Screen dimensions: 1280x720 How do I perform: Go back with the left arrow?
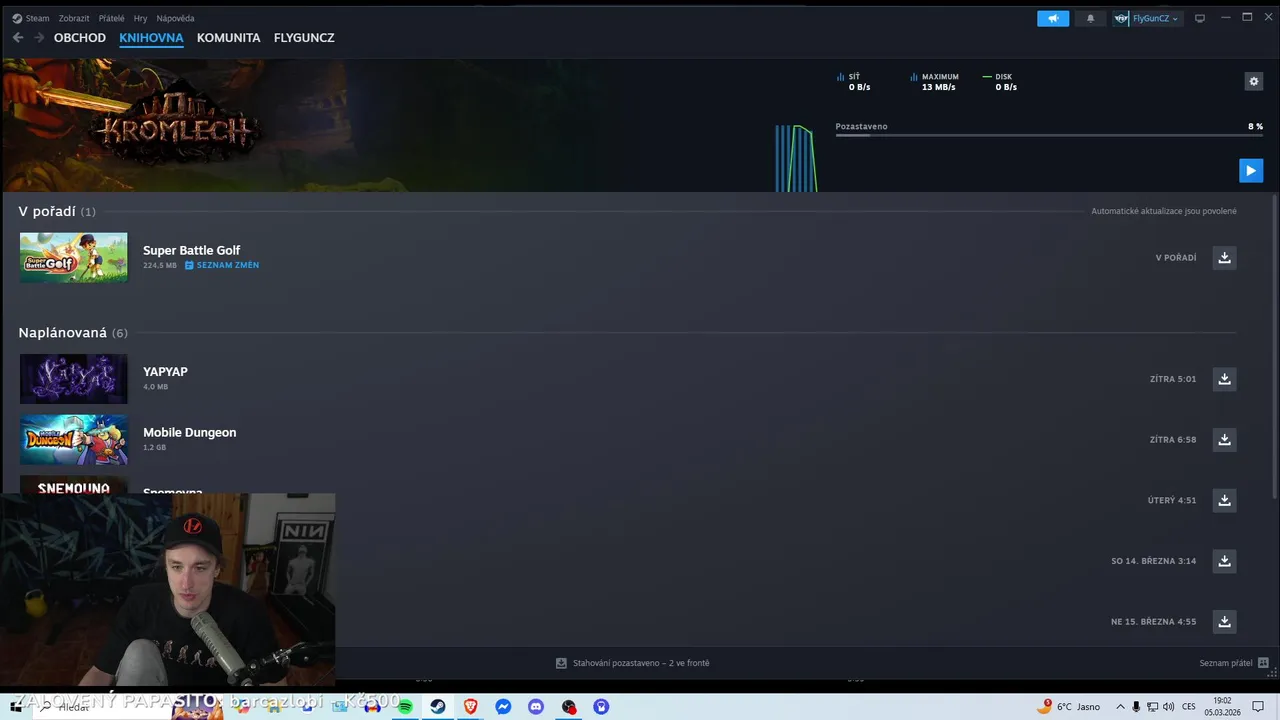tap(18, 37)
